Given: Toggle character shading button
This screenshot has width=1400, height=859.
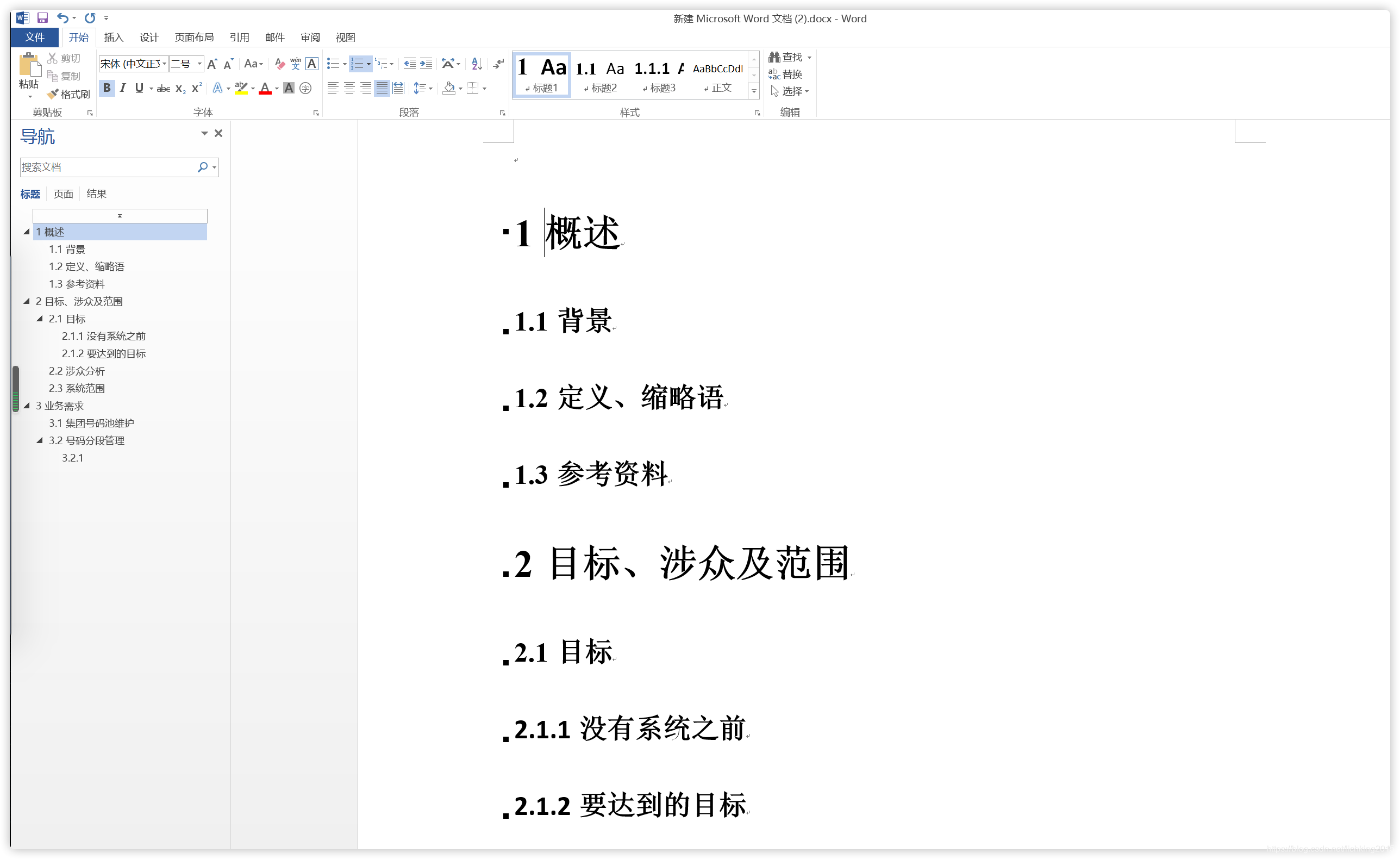Looking at the screenshot, I should click(x=289, y=88).
